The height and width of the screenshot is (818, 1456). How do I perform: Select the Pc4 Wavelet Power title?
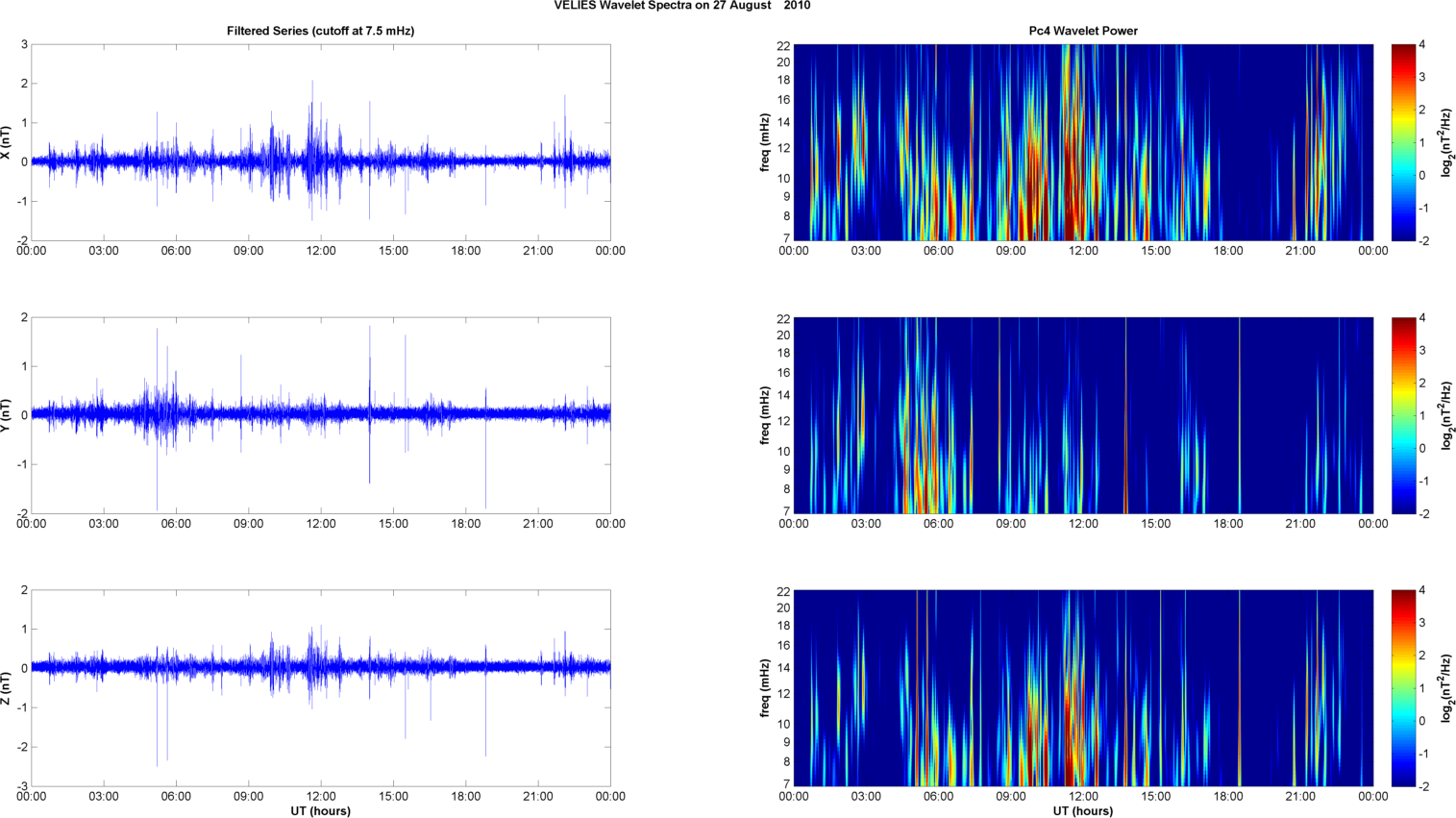(1082, 31)
